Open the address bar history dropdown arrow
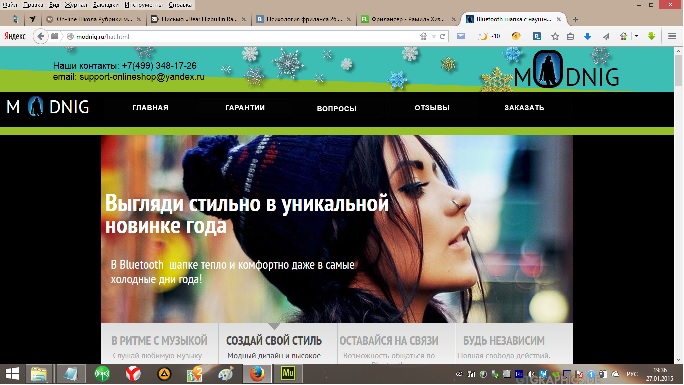This screenshot has width=684, height=385. (433, 37)
